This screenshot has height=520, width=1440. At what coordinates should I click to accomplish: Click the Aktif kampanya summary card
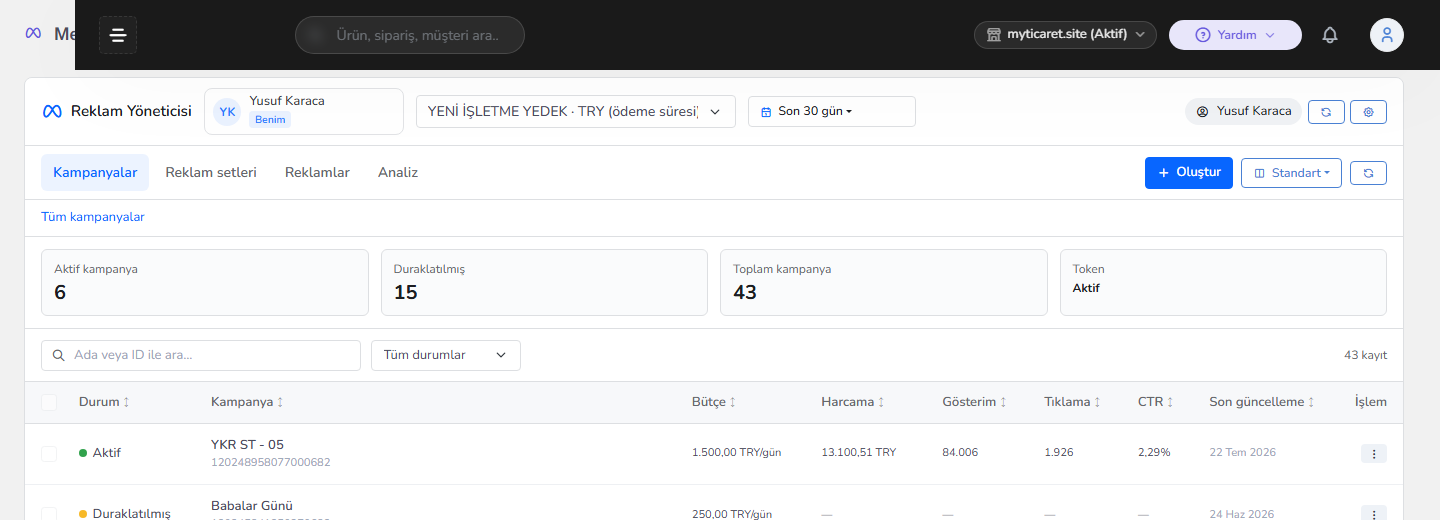pyautogui.click(x=205, y=283)
